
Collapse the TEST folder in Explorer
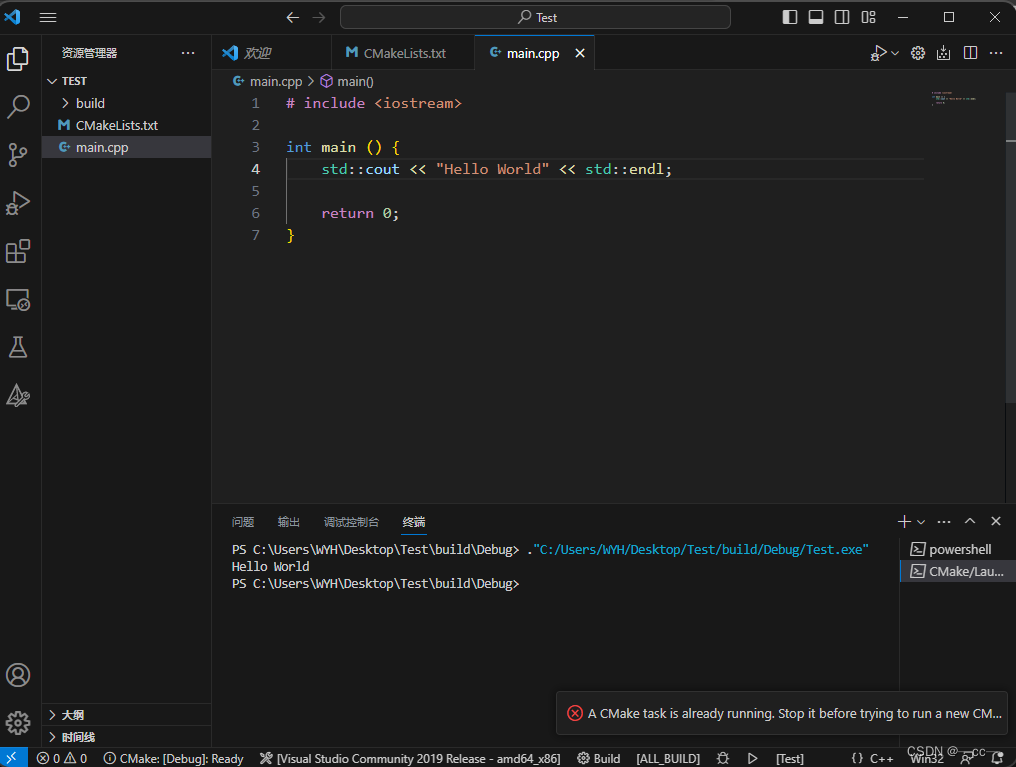(x=52, y=81)
